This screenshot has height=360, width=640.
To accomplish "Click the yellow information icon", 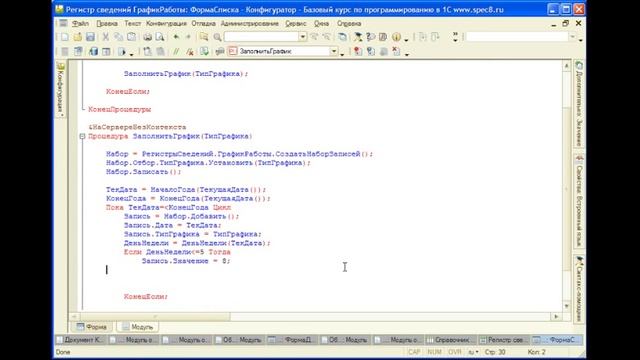I will pyautogui.click(x=396, y=37).
